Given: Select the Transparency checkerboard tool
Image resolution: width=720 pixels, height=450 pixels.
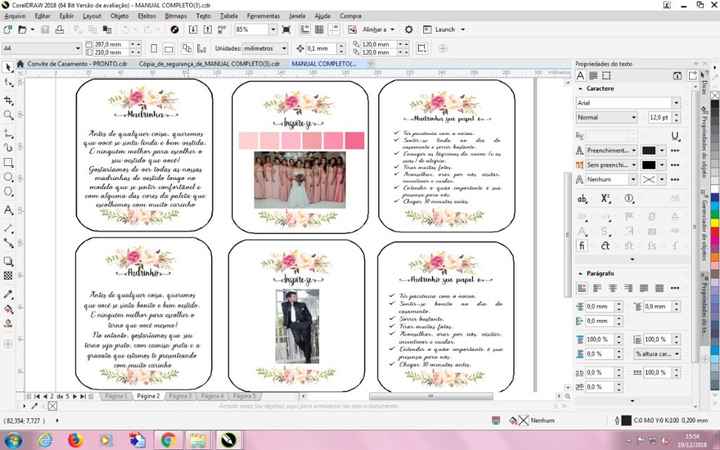Looking at the screenshot, I should pos(8,276).
